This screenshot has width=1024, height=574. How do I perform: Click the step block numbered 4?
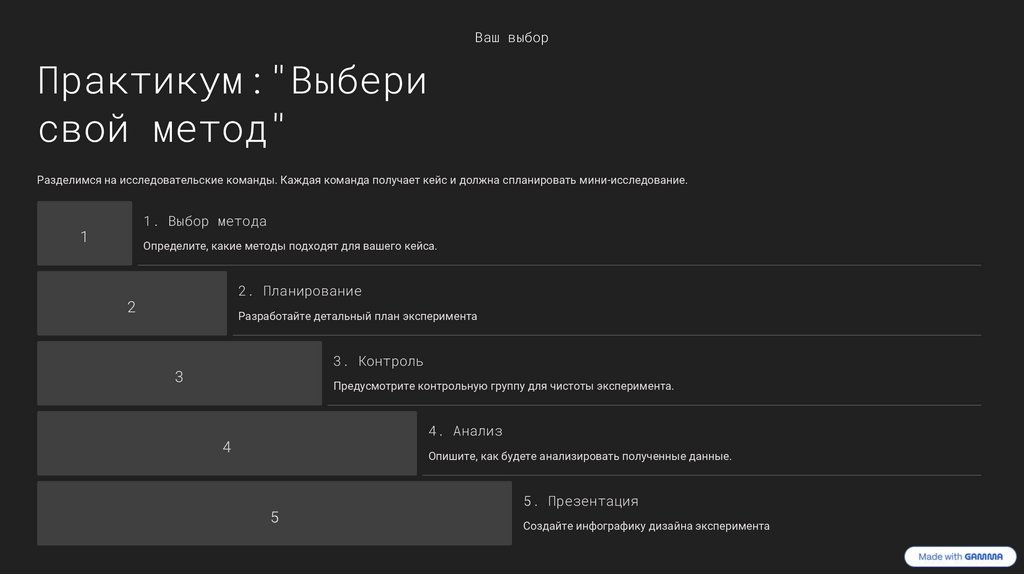(227, 443)
